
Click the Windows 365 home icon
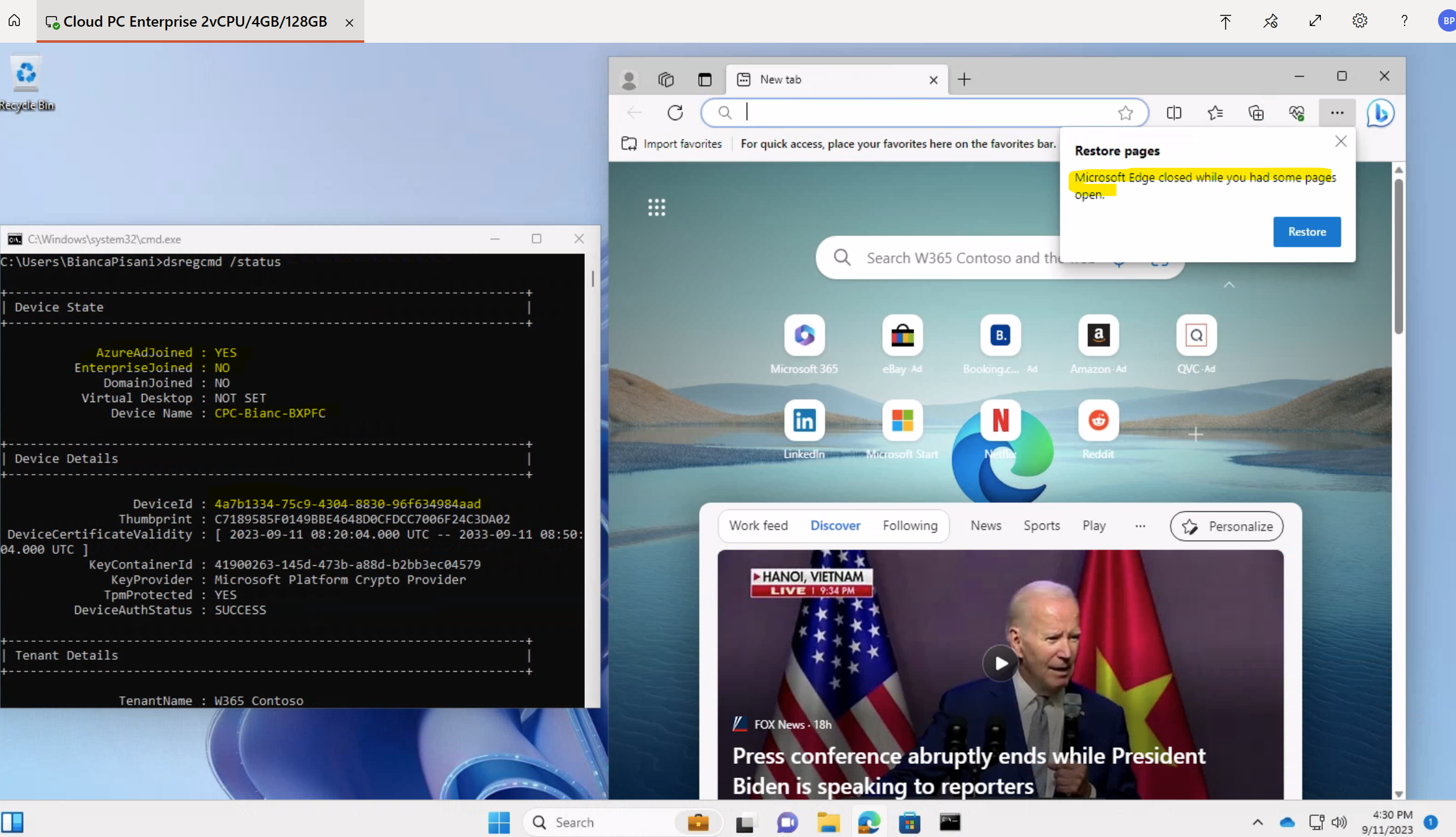point(14,20)
